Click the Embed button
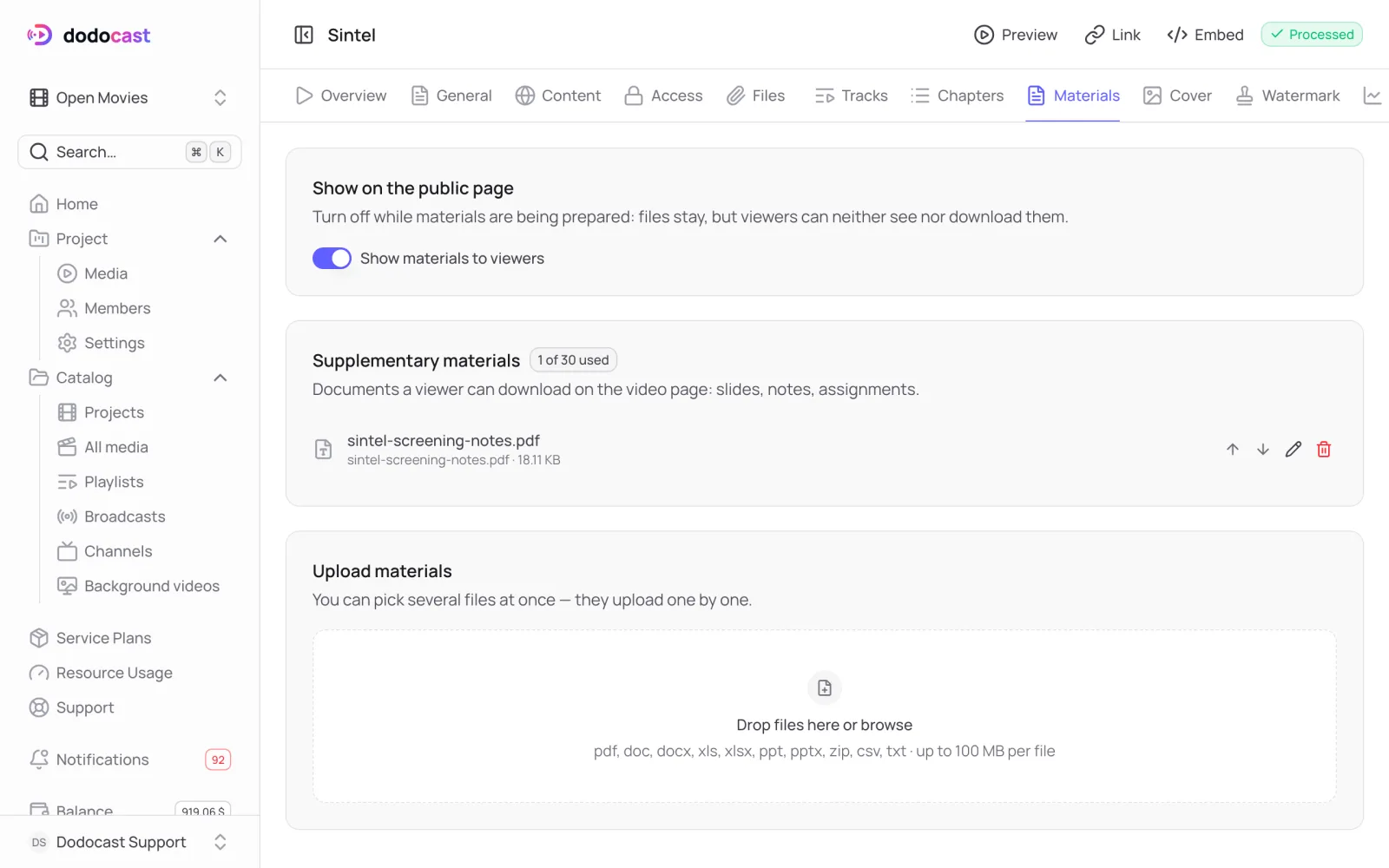1389x868 pixels. [x=1206, y=35]
